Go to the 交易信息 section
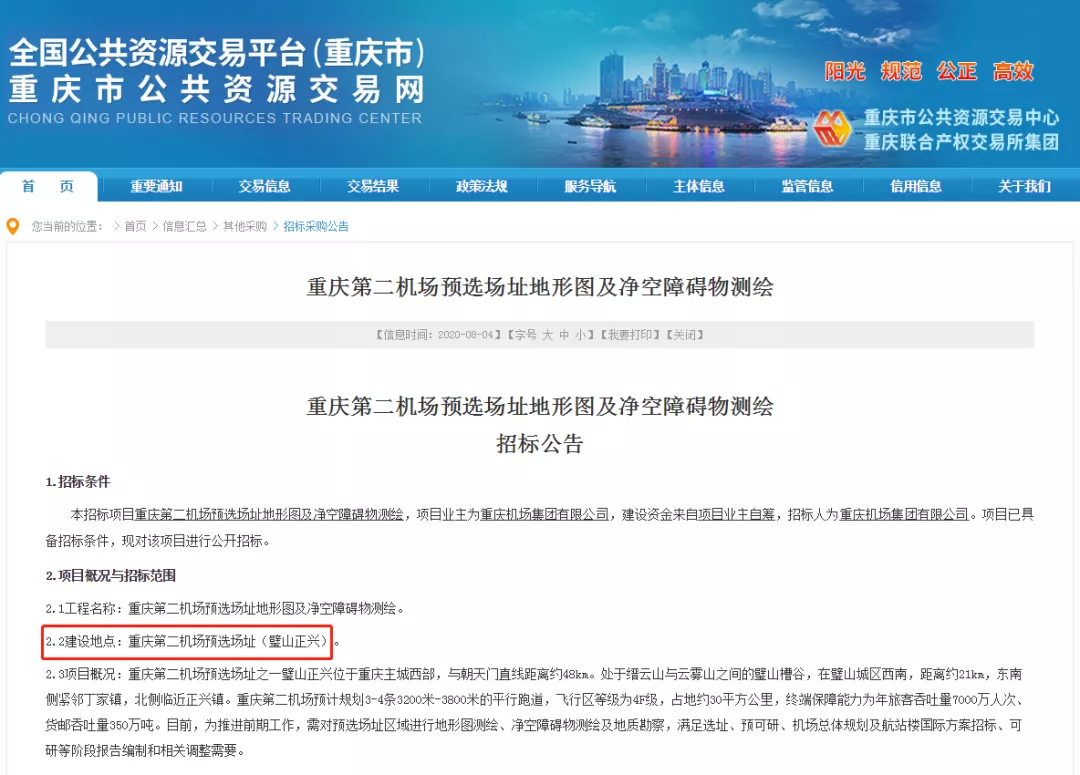 [264, 186]
